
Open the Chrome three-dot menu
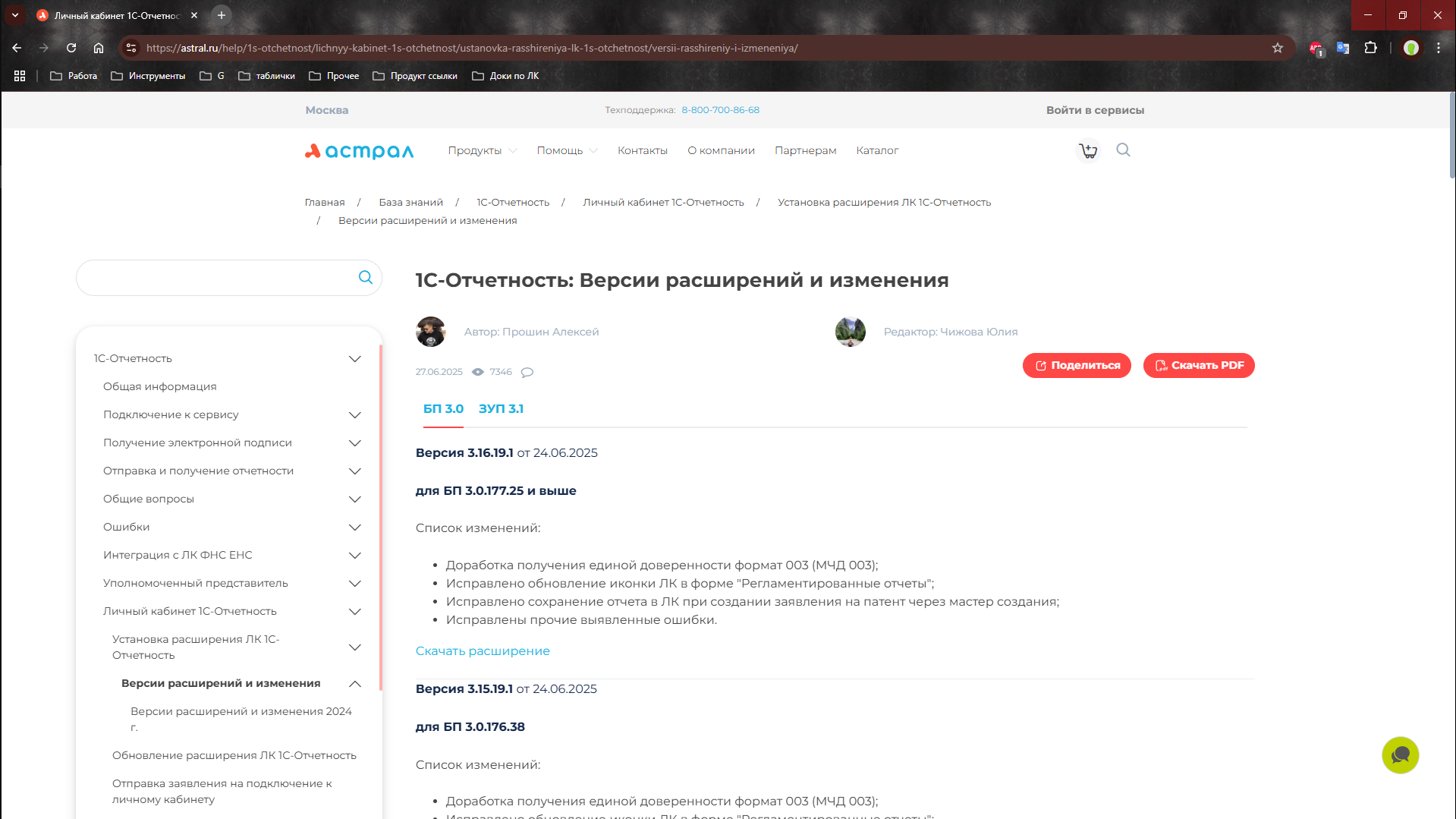1439,48
